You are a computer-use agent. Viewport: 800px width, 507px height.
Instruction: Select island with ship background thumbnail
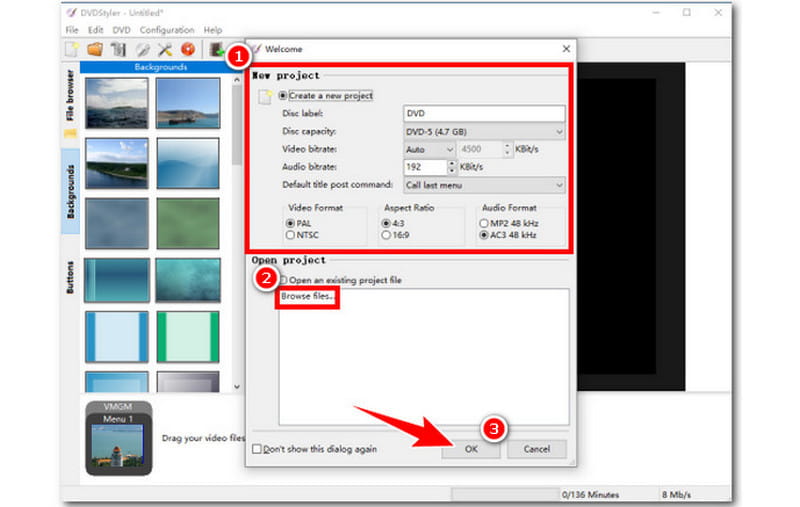[188, 103]
